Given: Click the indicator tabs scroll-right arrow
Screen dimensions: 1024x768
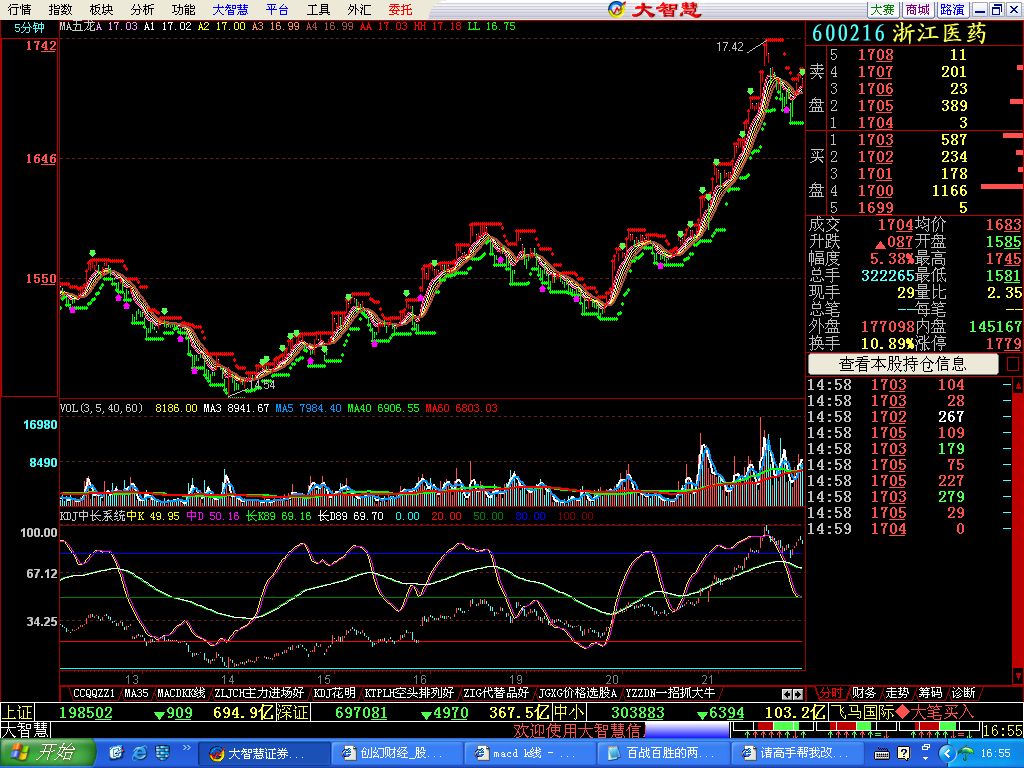Looking at the screenshot, I should click(797, 694).
